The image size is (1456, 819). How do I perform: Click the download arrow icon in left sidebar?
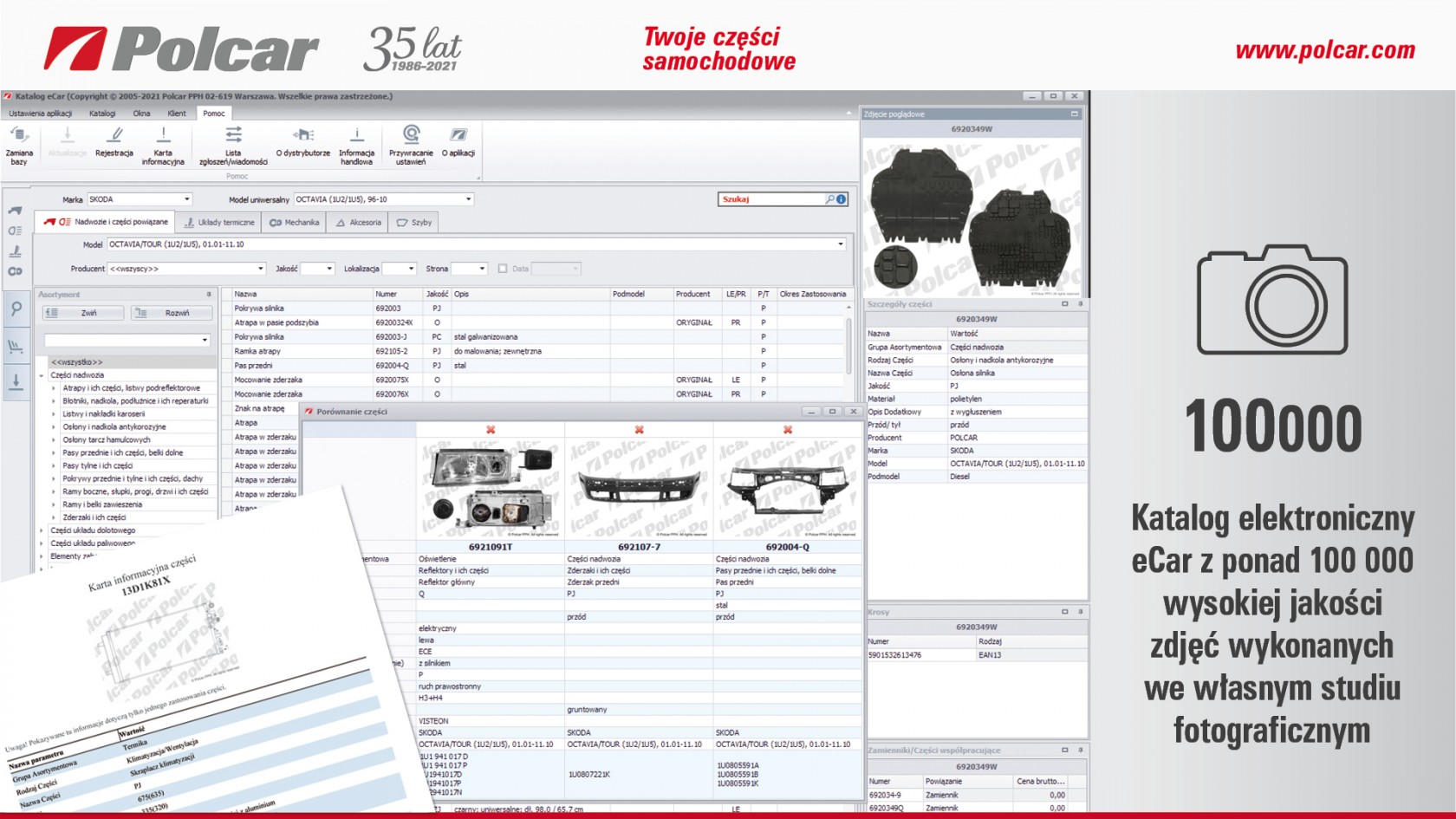coord(16,381)
